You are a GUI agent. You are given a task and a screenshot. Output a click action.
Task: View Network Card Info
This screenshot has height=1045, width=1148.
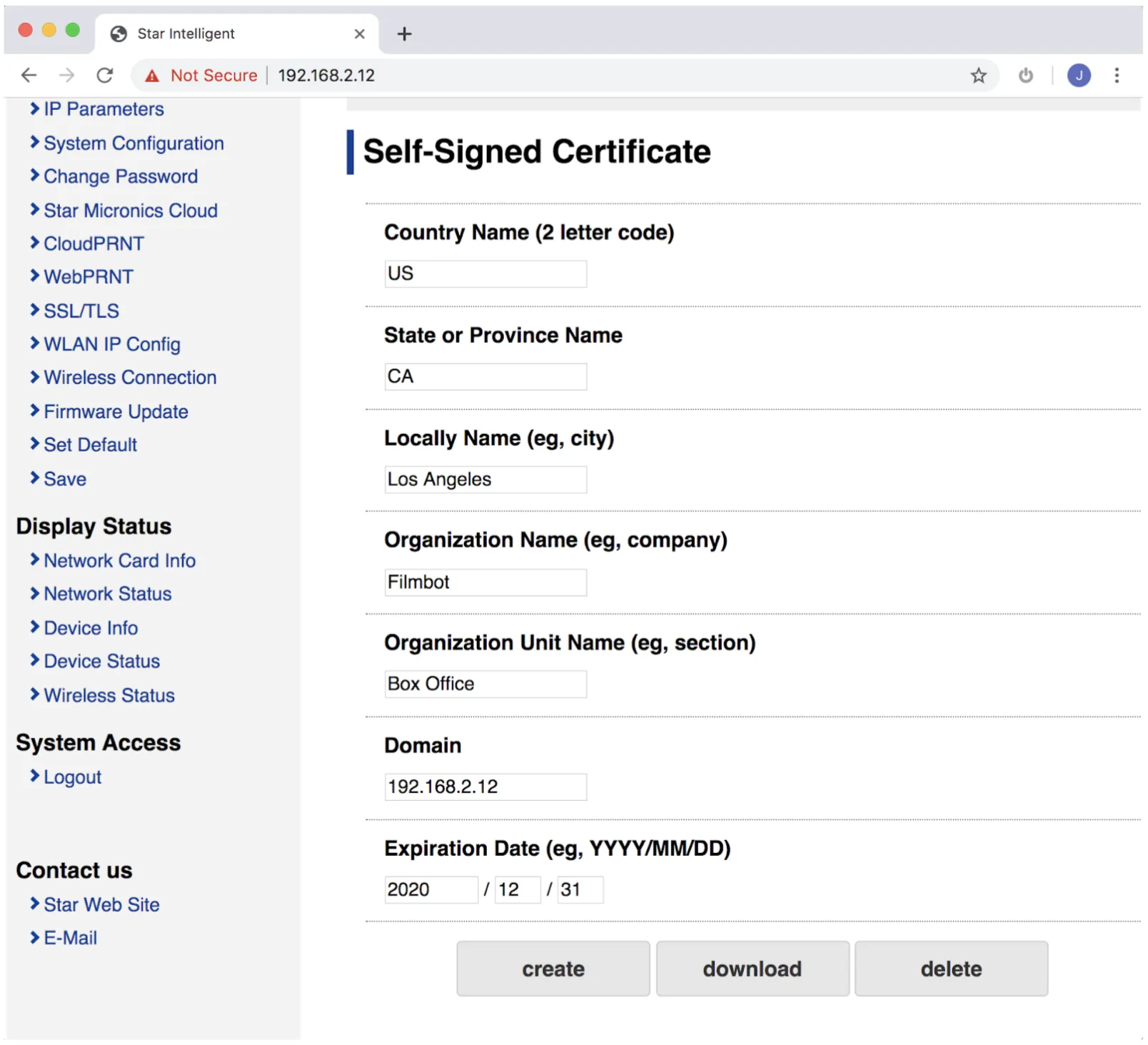tap(119, 560)
